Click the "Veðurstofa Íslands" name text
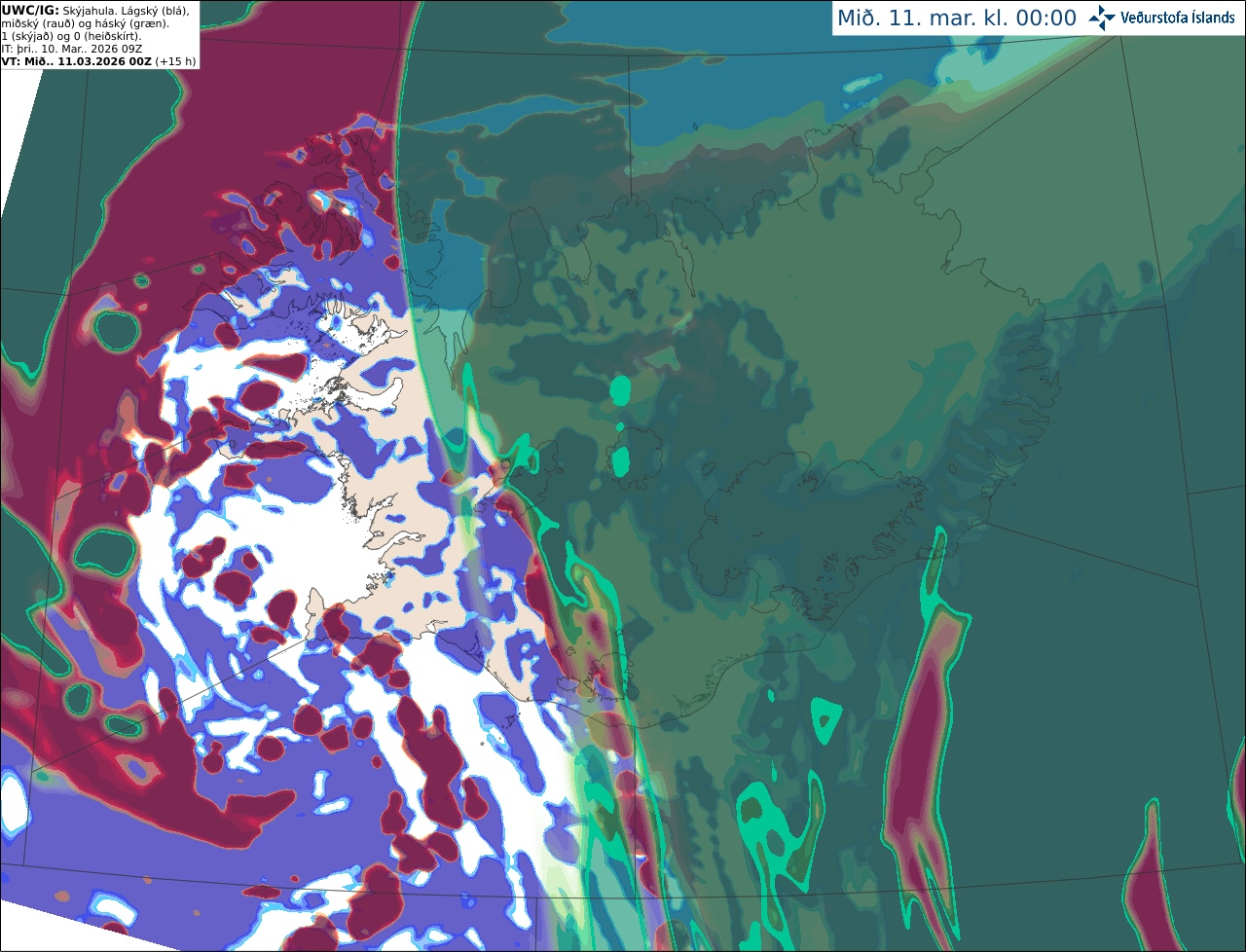Screen dimensions: 1246x952 click(x=1178, y=18)
